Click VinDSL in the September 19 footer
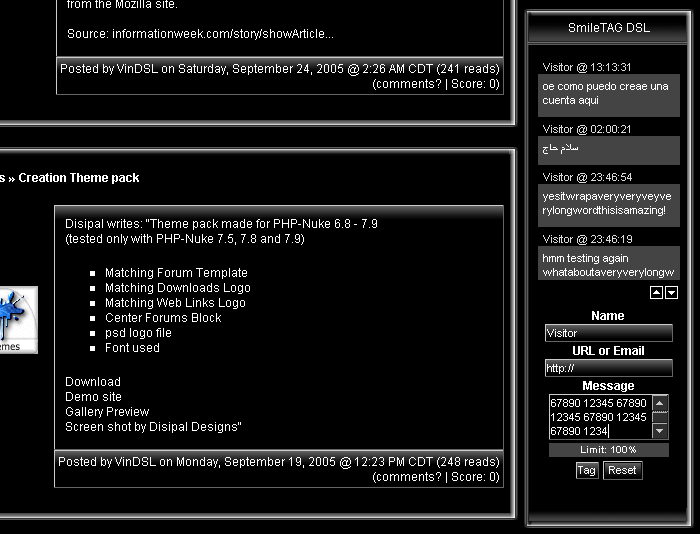The width and height of the screenshot is (700, 534). click(135, 462)
